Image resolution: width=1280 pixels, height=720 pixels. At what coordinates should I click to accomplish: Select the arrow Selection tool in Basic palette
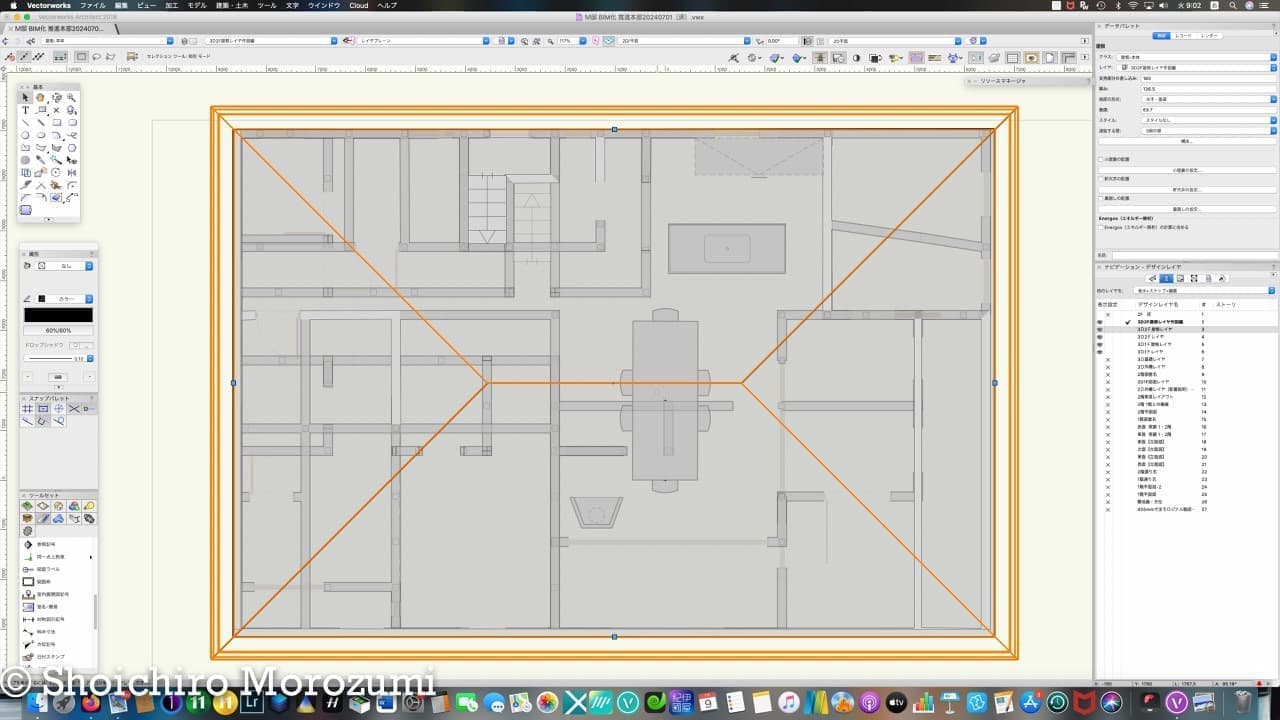pyautogui.click(x=26, y=98)
